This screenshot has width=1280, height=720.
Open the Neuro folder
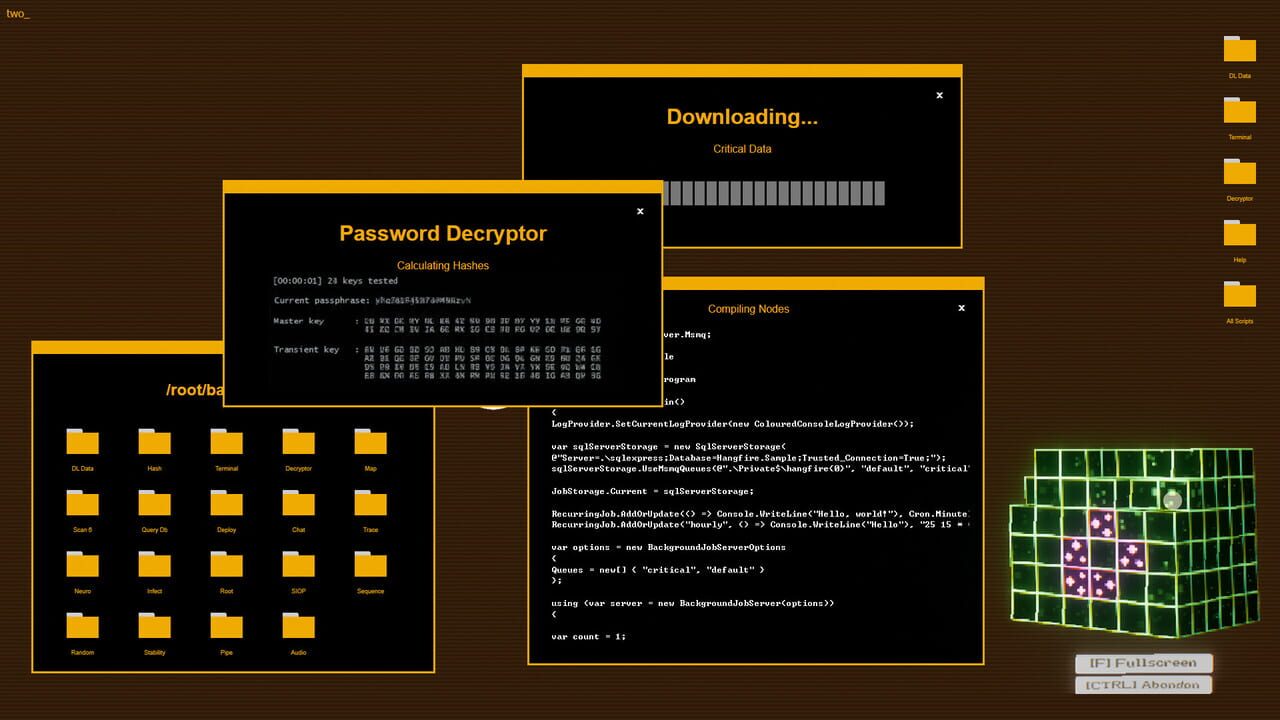click(82, 564)
